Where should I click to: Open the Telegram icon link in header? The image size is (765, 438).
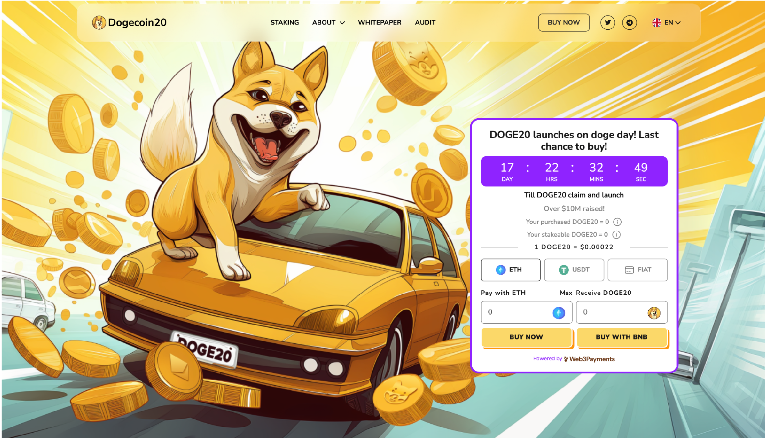click(x=629, y=22)
